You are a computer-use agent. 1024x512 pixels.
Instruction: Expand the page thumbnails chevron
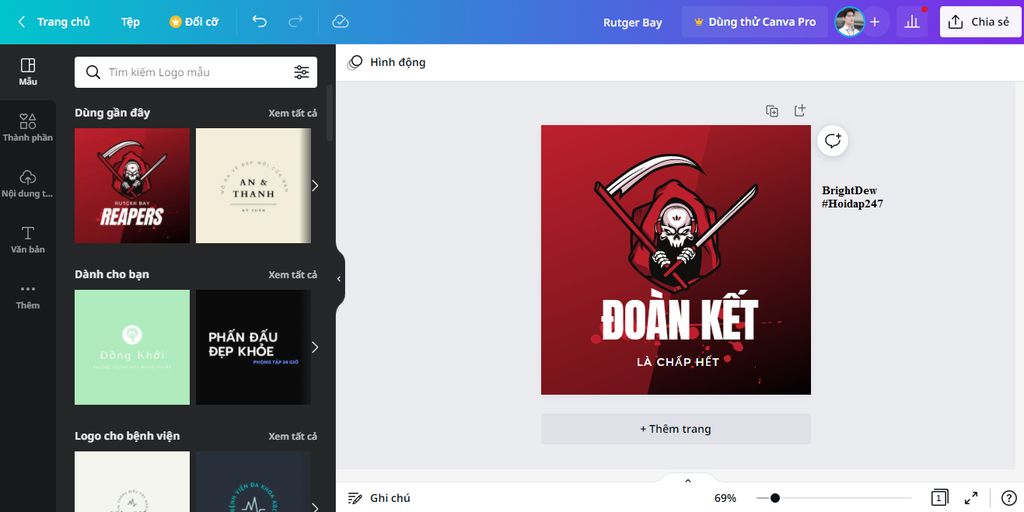[x=687, y=481]
